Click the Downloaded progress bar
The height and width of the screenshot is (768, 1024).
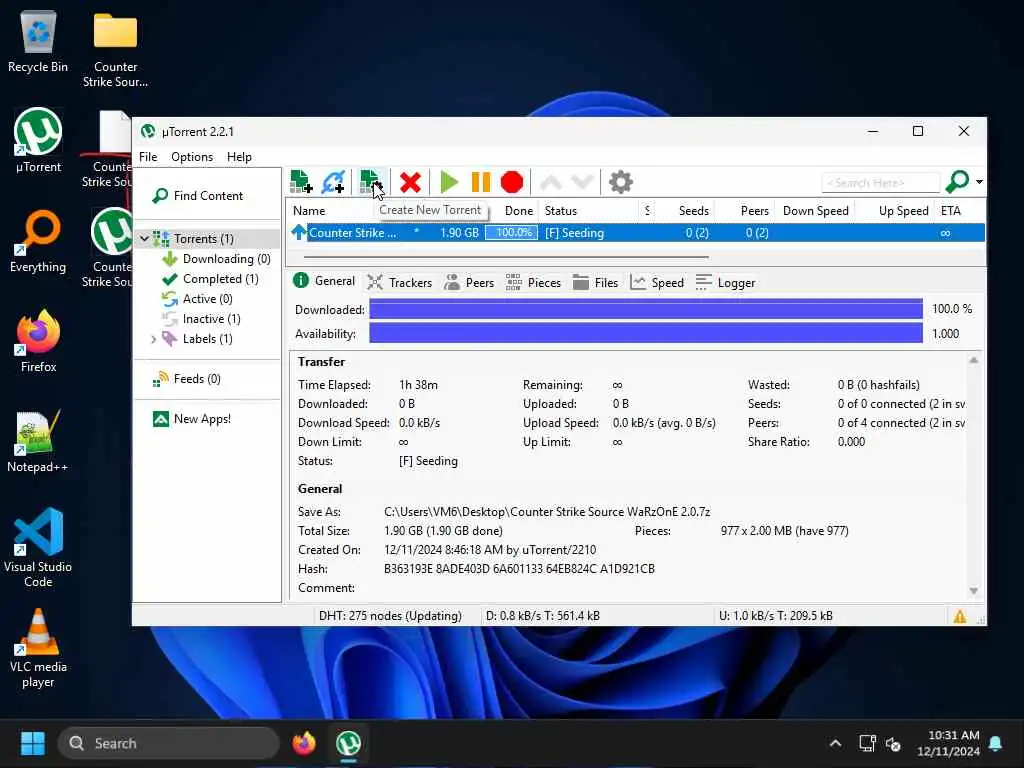click(x=646, y=309)
